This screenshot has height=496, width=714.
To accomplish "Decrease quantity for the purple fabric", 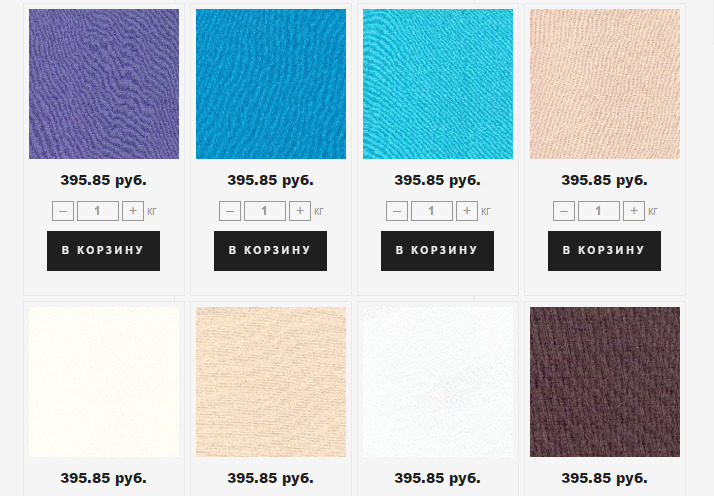I will tap(63, 211).
